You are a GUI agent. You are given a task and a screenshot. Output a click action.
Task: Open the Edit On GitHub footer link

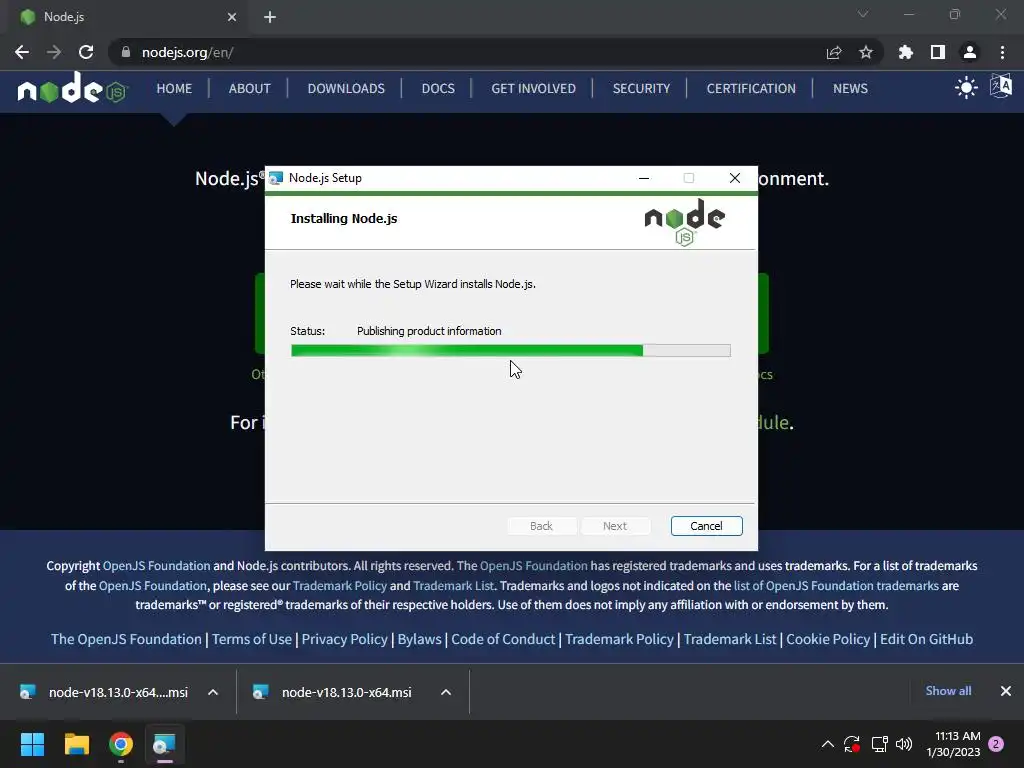(926, 639)
